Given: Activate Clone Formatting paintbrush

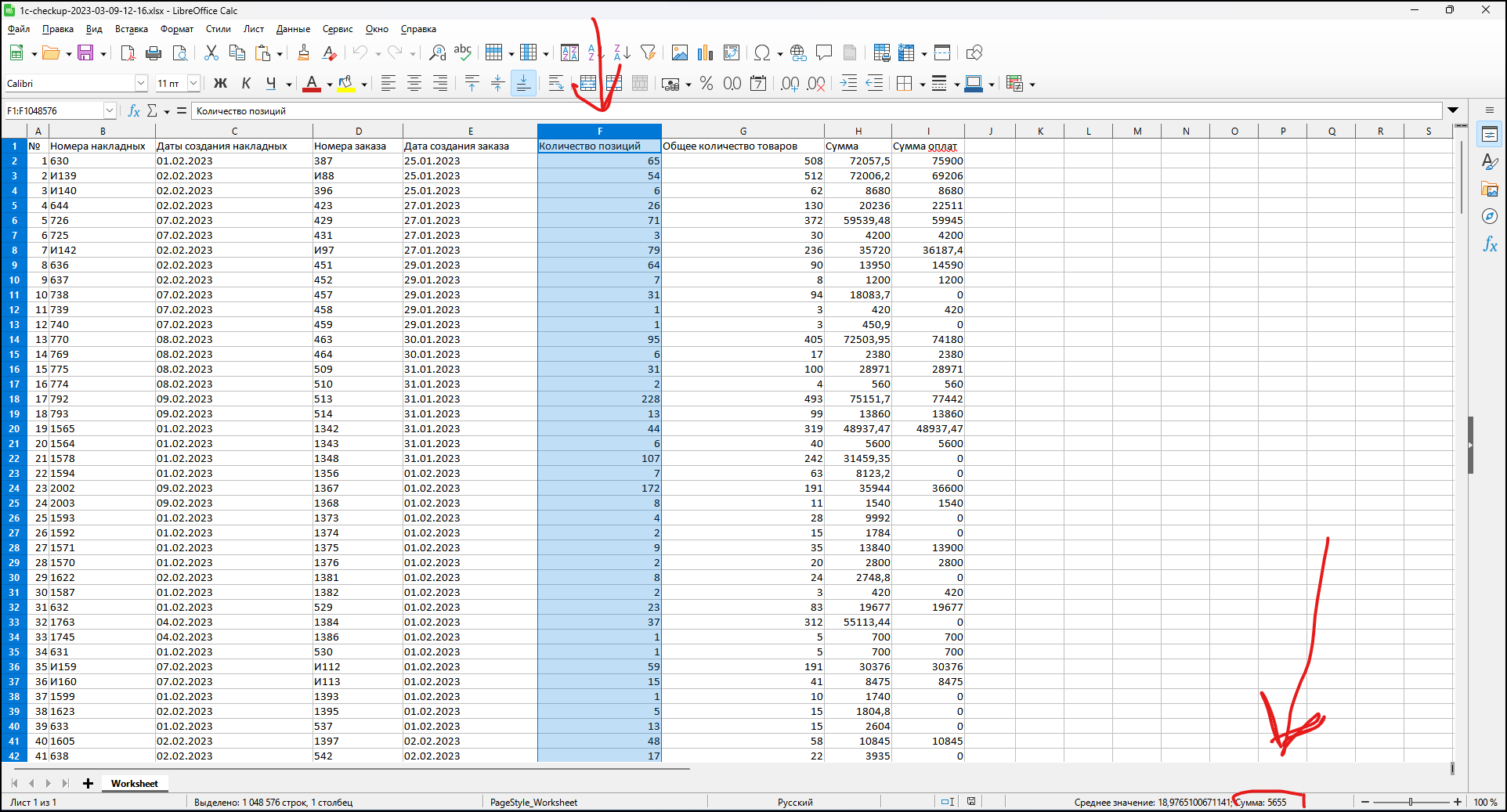Looking at the screenshot, I should tap(303, 53).
